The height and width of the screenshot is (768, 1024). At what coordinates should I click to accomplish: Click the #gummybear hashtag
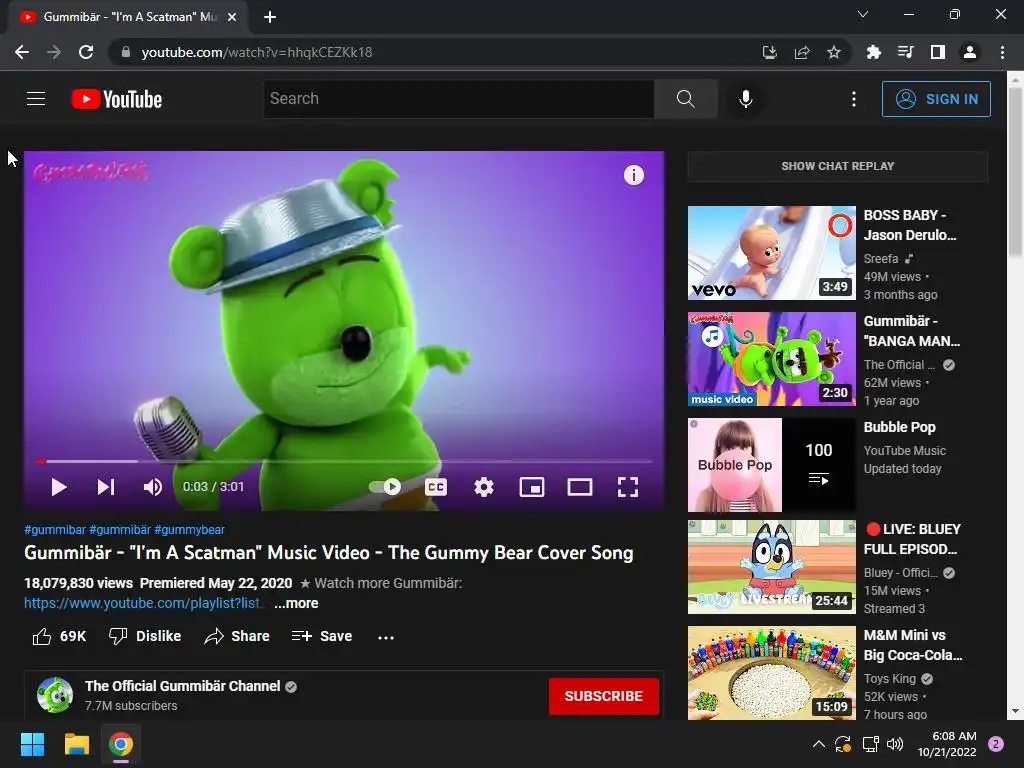[189, 530]
